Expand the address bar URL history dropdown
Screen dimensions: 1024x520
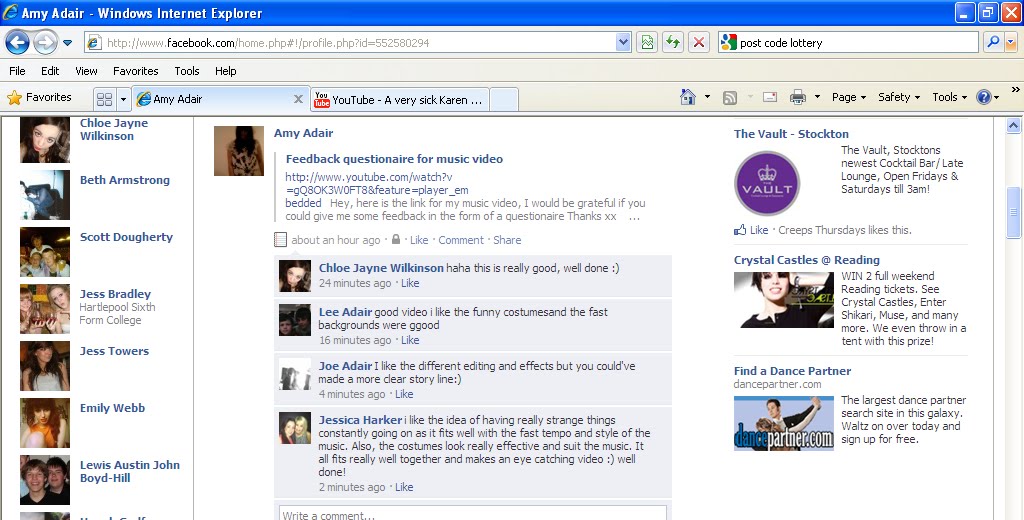[x=623, y=43]
